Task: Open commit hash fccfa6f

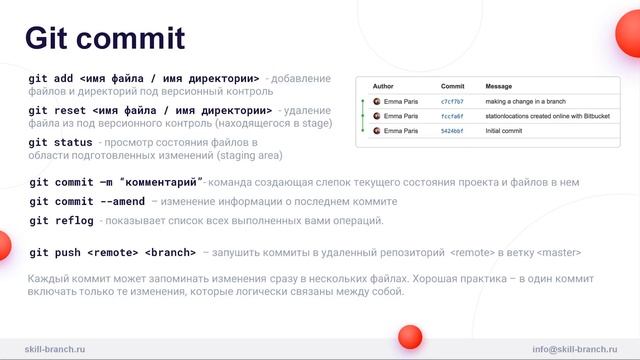Action: coord(452,116)
